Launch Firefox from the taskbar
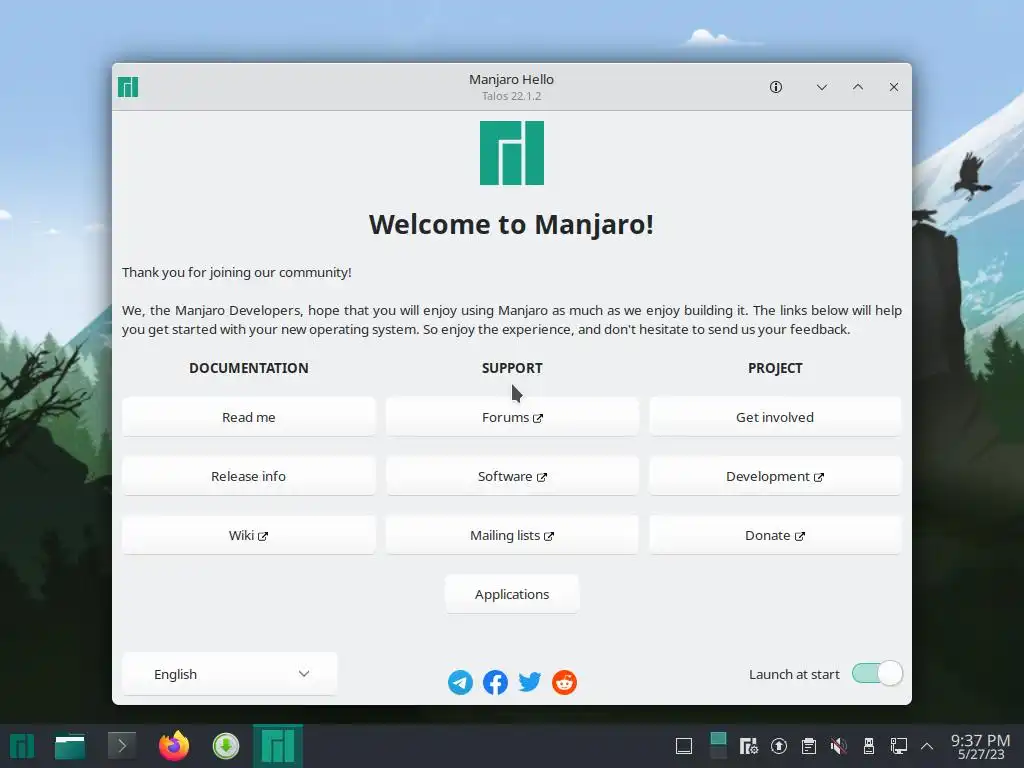This screenshot has height=768, width=1024. [x=174, y=746]
